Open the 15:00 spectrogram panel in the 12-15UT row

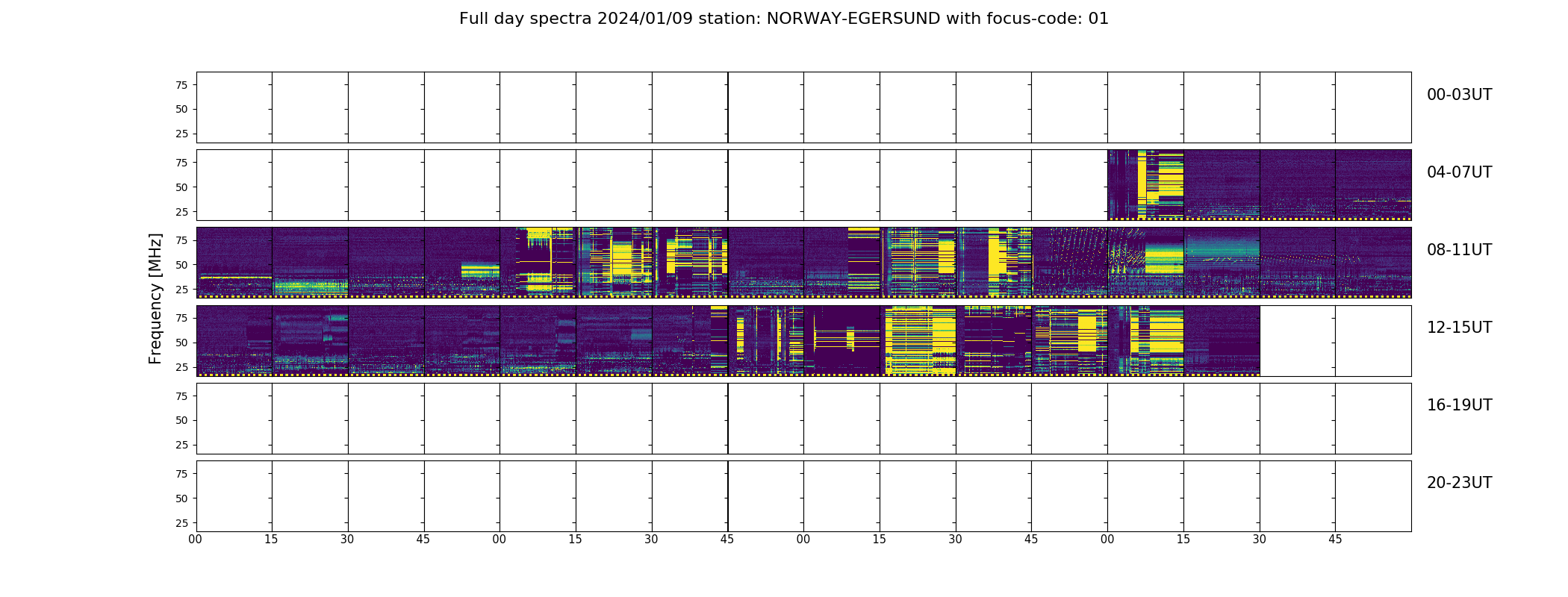tap(1145, 340)
